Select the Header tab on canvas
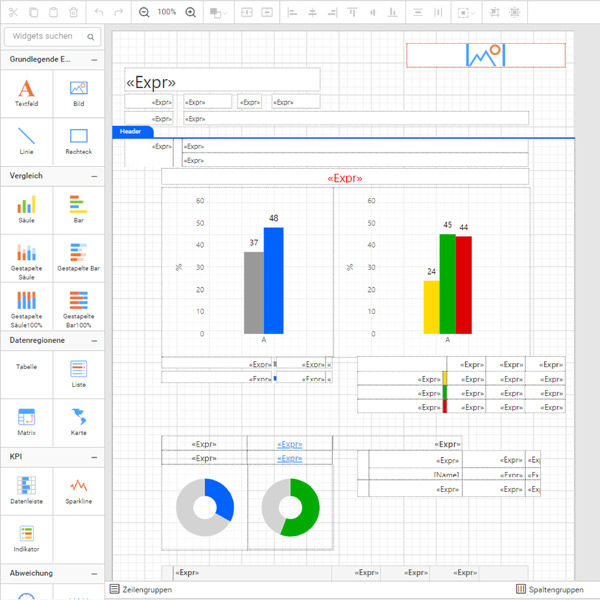The image size is (600, 600). [131, 131]
